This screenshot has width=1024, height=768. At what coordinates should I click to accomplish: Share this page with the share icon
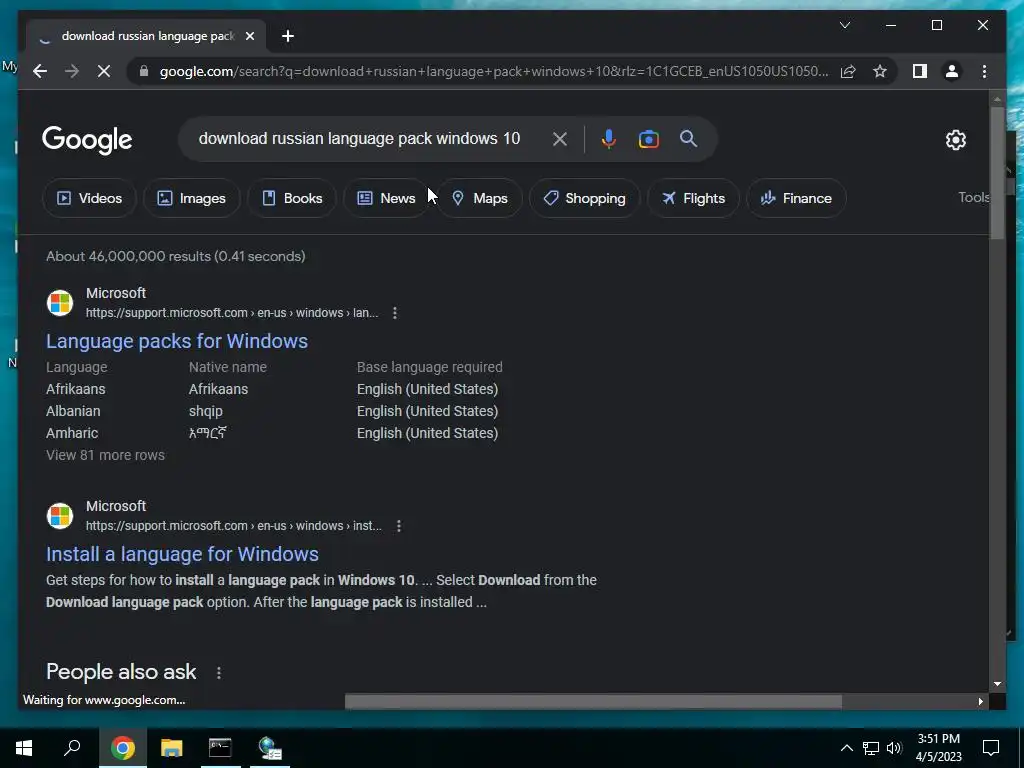pos(848,71)
